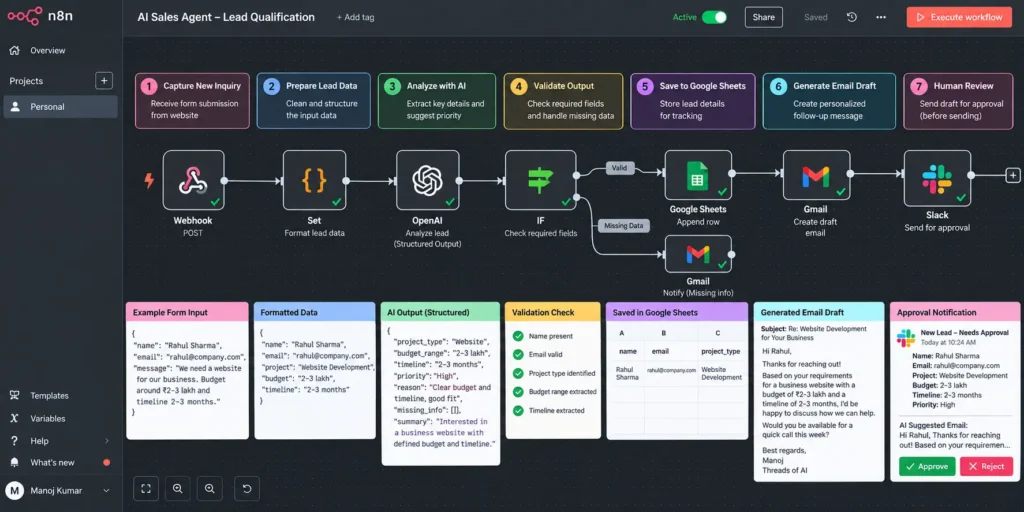This screenshot has width=1024, height=512.
Task: Open workflow history clock icon
Action: coord(852,18)
